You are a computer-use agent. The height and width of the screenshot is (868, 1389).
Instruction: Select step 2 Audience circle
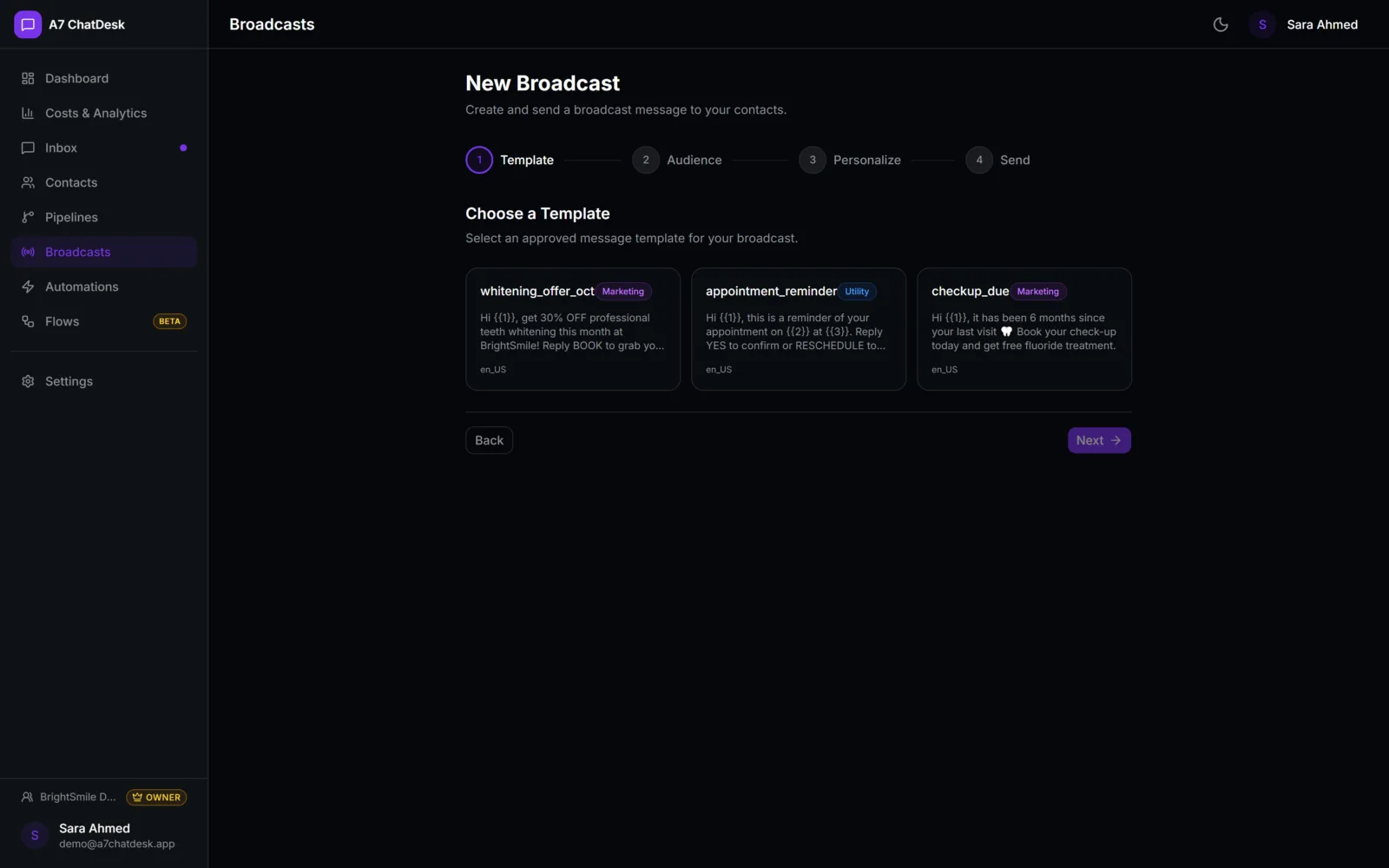point(646,160)
